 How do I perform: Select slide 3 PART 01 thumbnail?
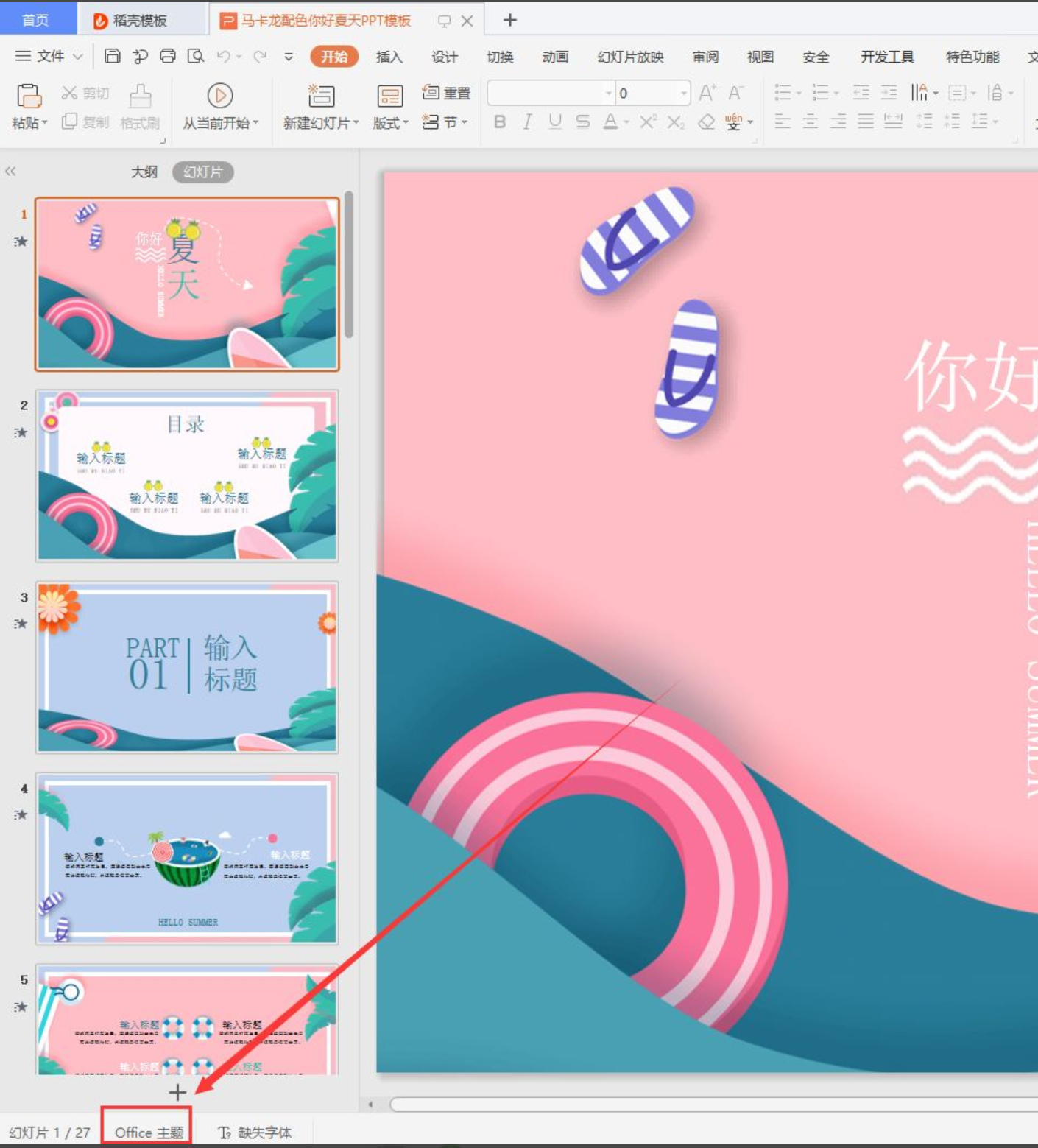[187, 667]
